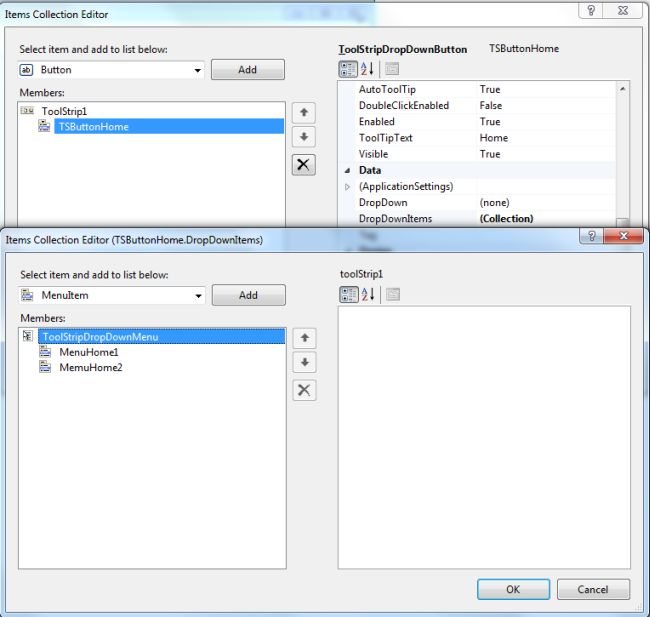Viewport: 650px width, 617px height.
Task: Click the MemuHome2 item icon
Action: pyautogui.click(x=45, y=367)
